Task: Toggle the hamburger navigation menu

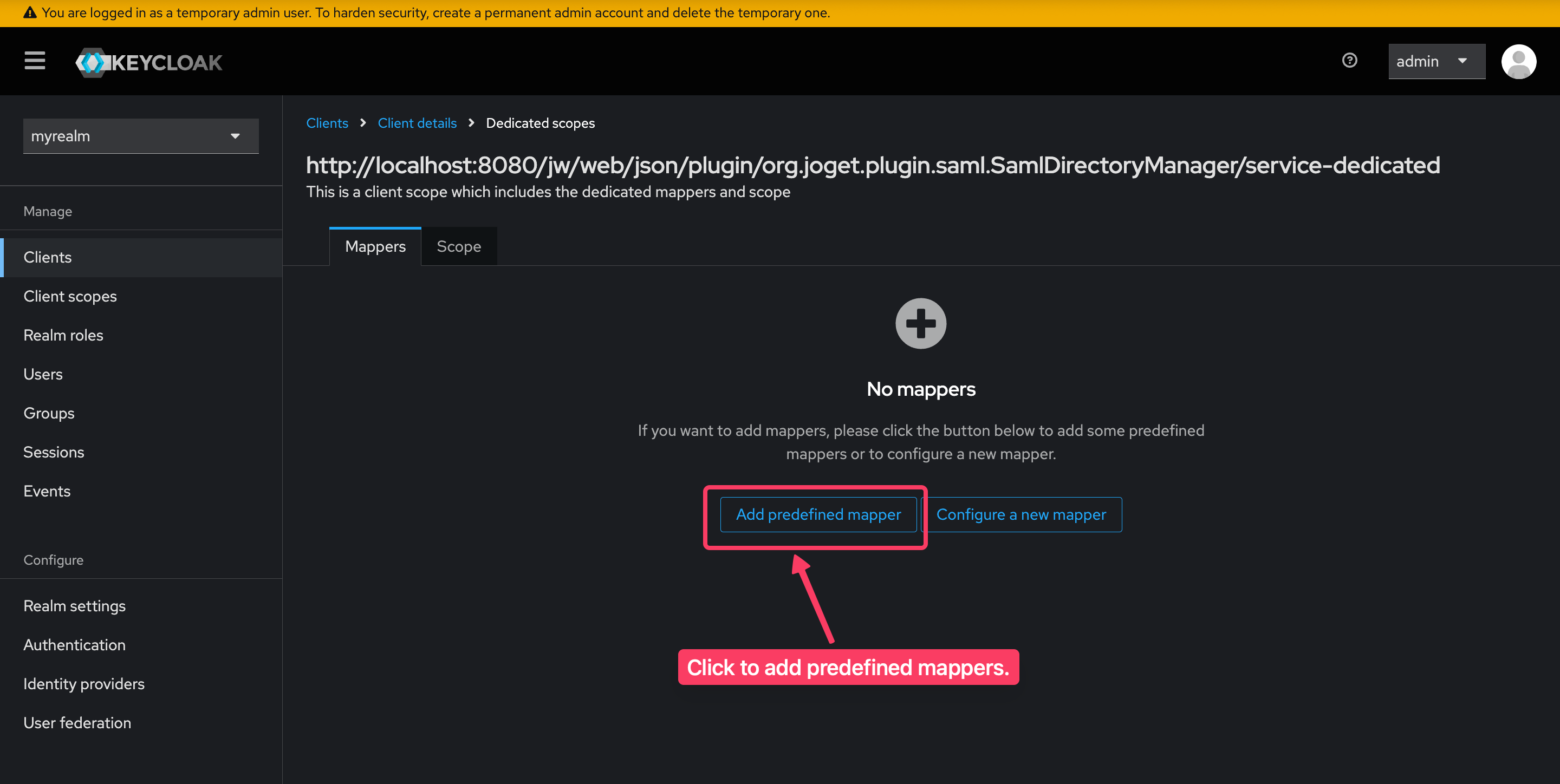Action: point(35,61)
